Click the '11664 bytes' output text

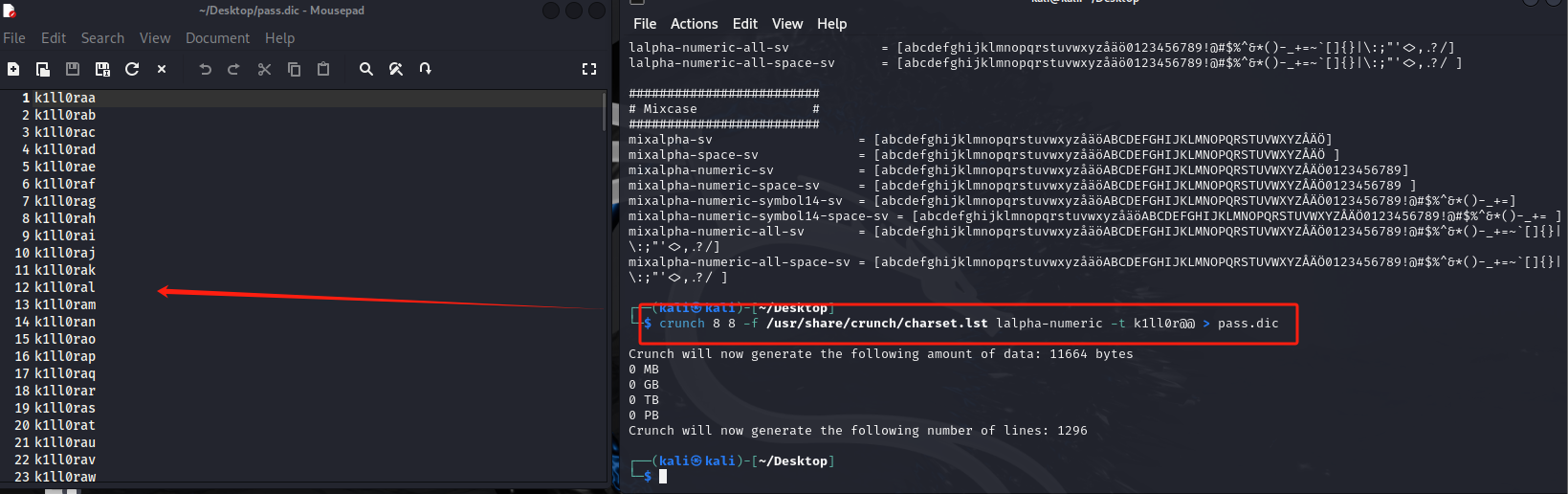1092,354
